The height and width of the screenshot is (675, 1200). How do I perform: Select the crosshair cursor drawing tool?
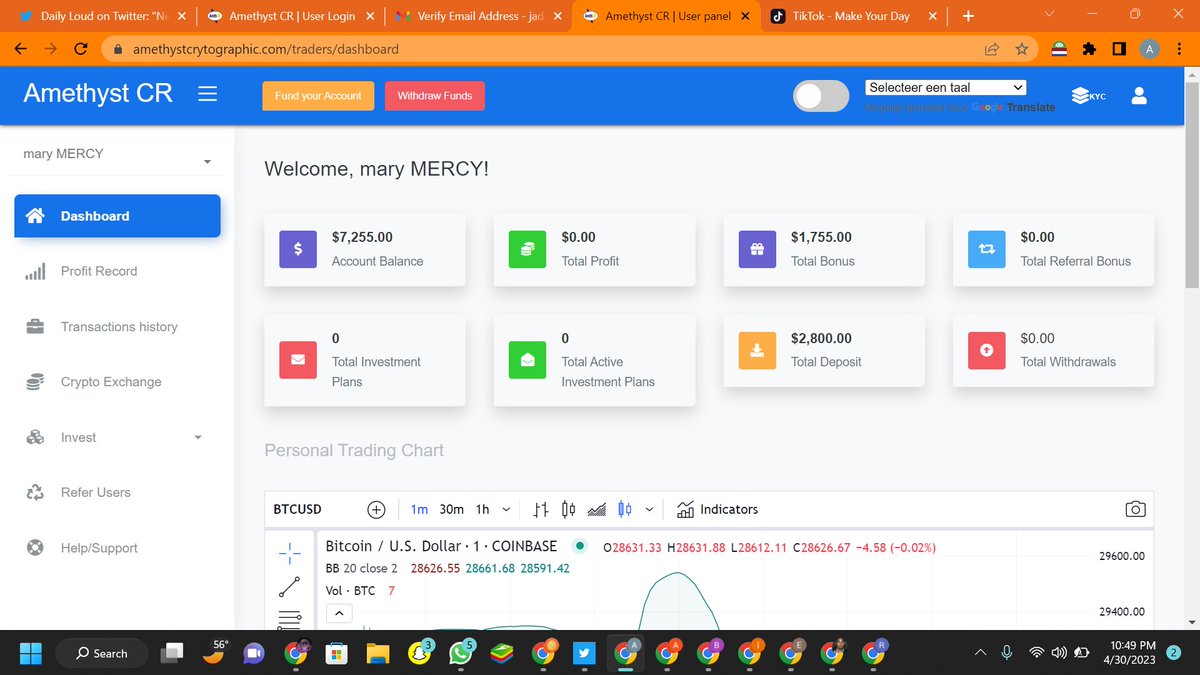[x=290, y=552]
